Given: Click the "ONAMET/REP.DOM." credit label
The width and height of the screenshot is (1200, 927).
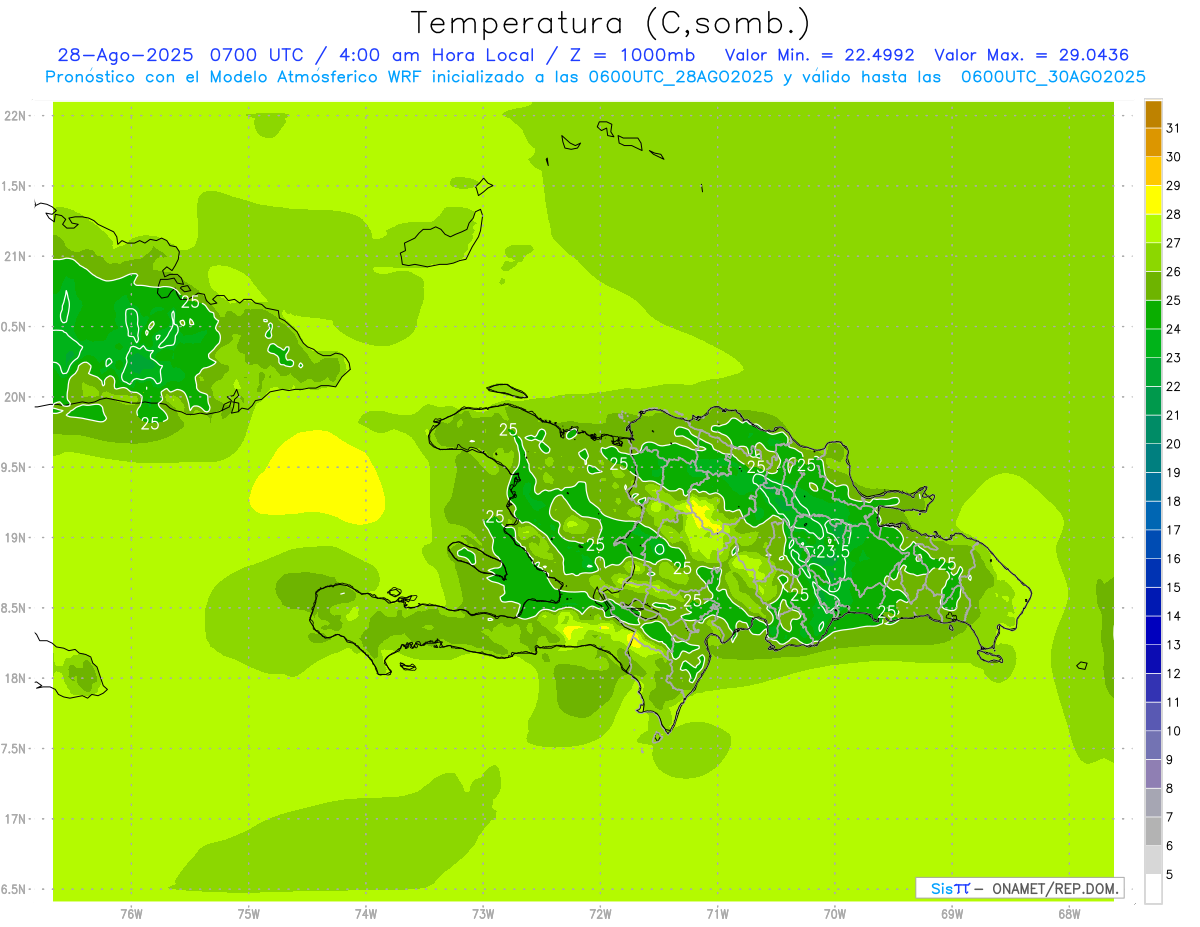Looking at the screenshot, I should point(1055,888).
